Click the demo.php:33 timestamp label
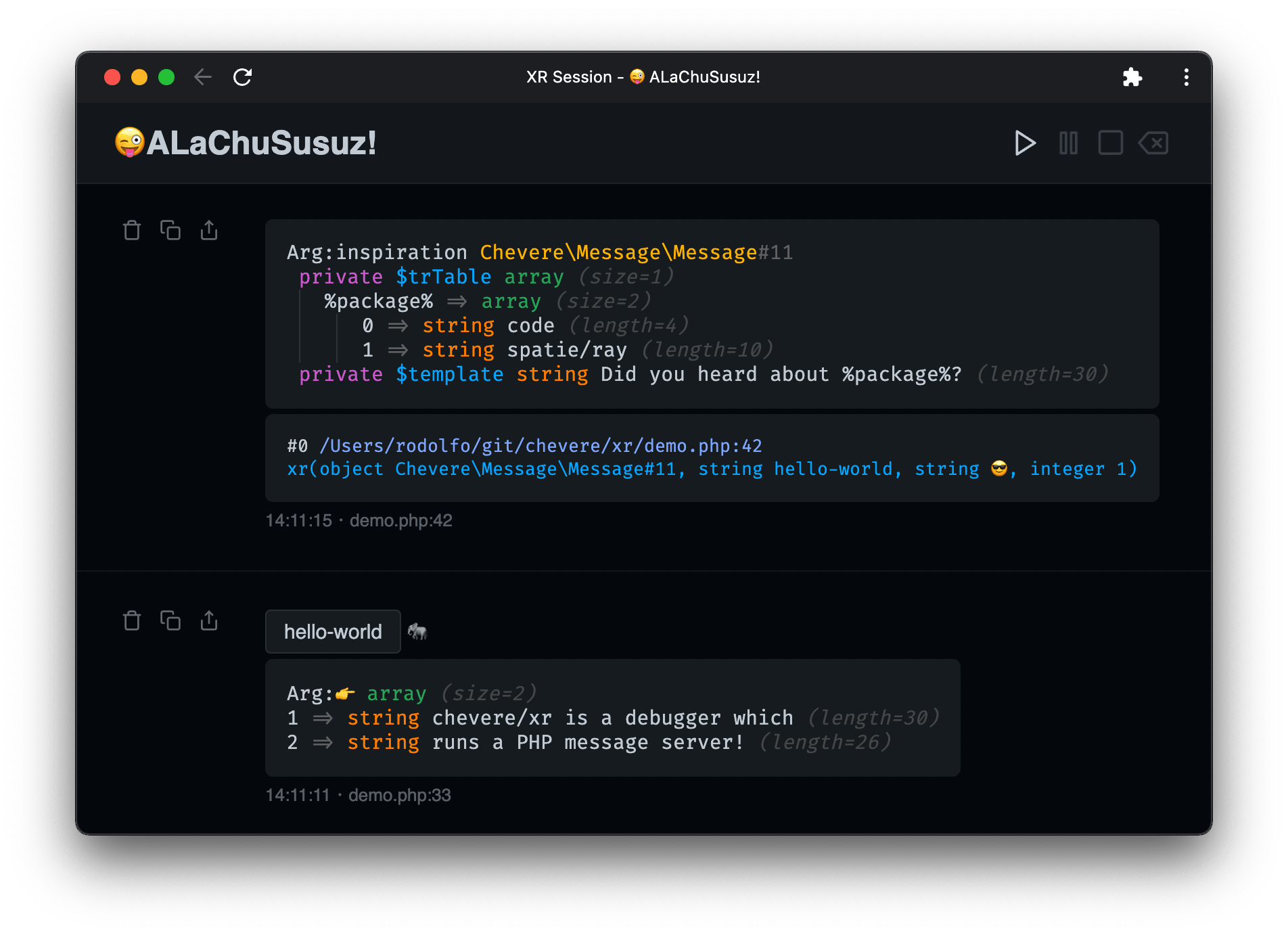Viewport: 1288px width, 935px height. point(358,795)
